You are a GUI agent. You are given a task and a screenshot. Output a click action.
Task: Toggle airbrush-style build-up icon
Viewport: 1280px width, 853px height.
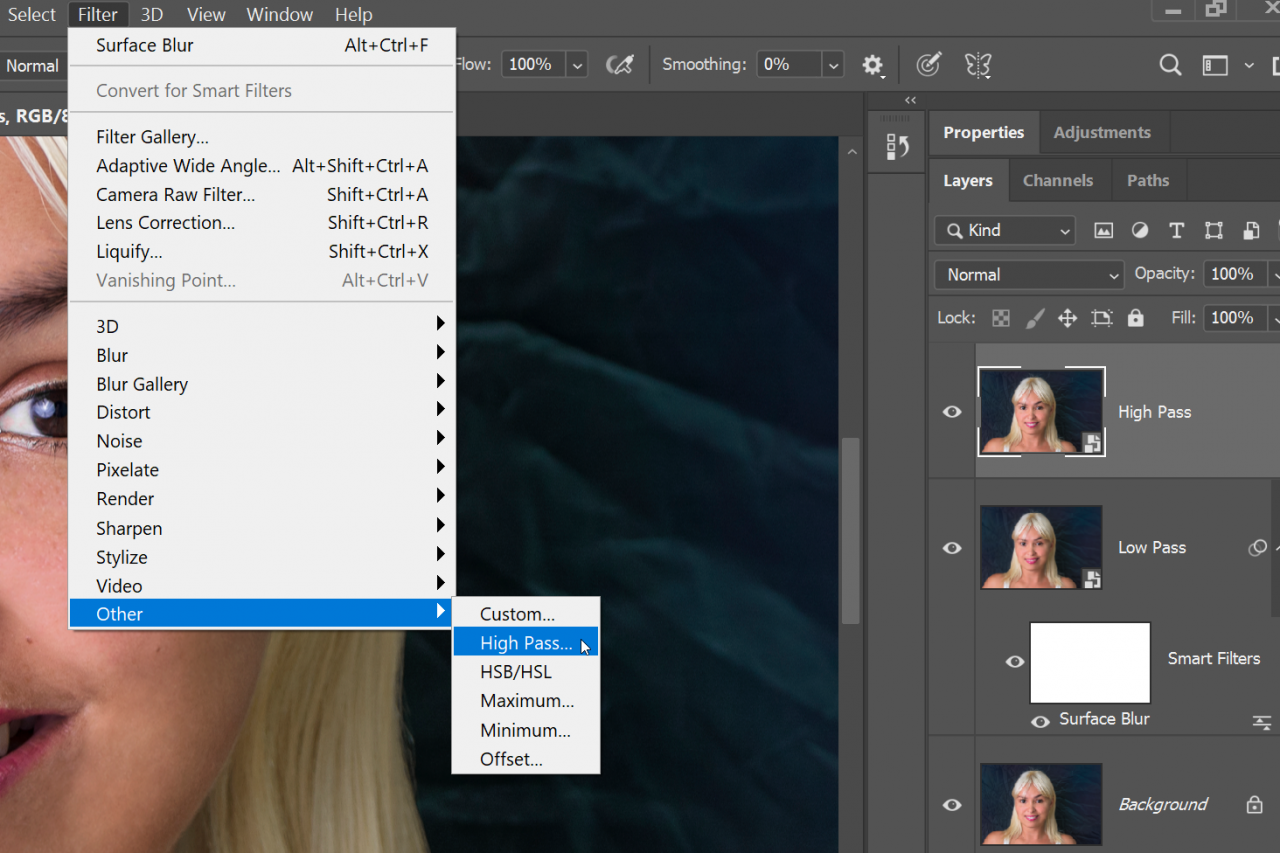tap(620, 65)
